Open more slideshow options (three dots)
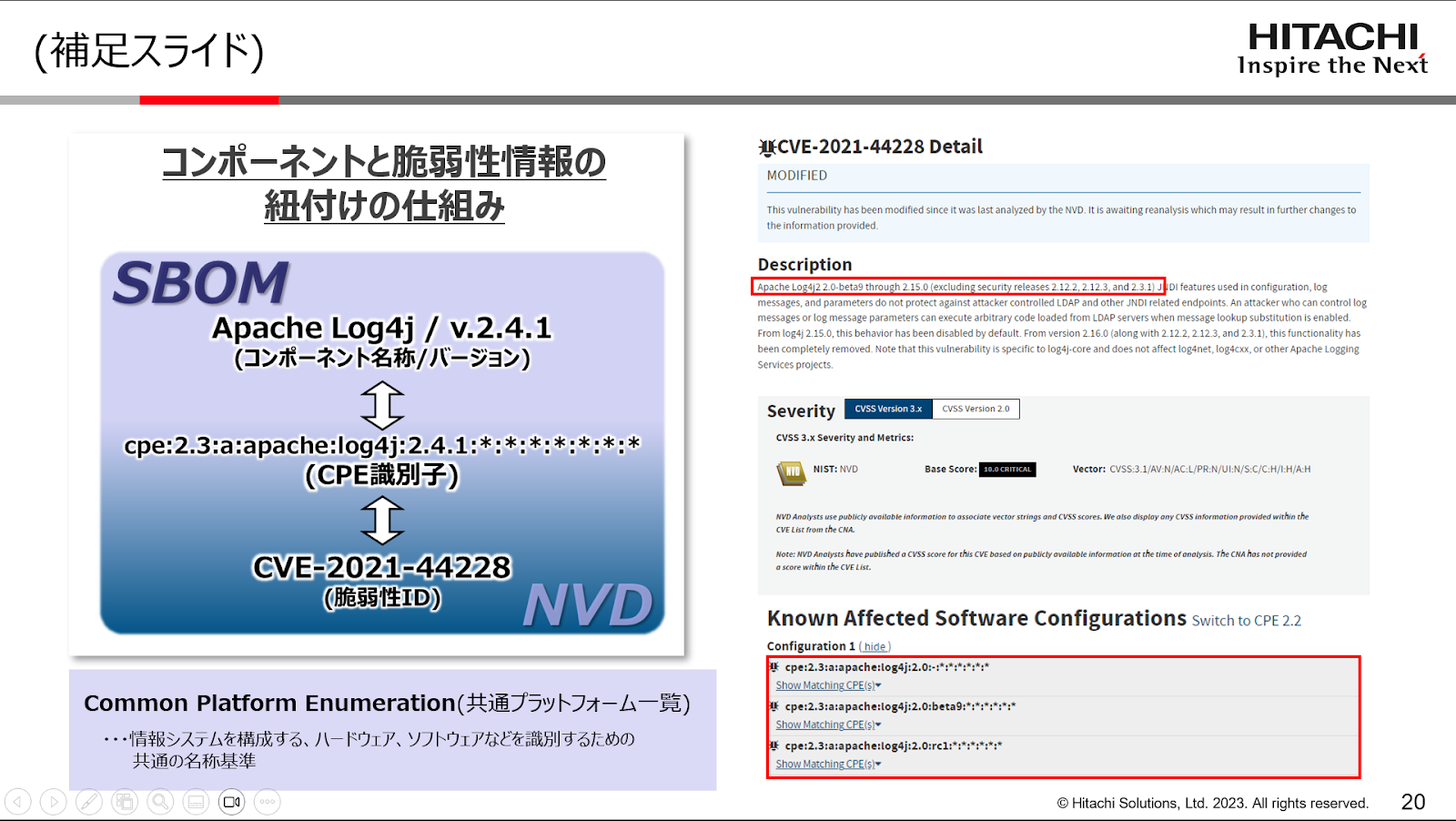This screenshot has width=1456, height=821. click(267, 802)
